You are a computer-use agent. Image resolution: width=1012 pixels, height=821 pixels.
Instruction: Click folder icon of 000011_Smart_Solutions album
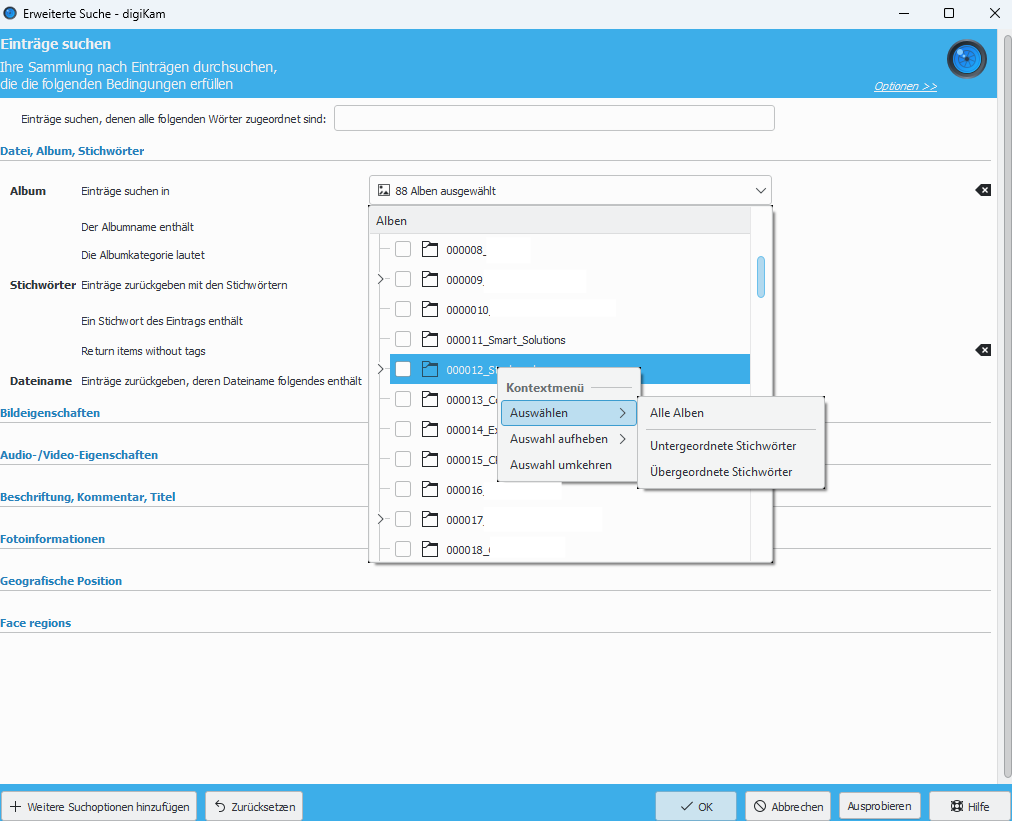coord(430,339)
